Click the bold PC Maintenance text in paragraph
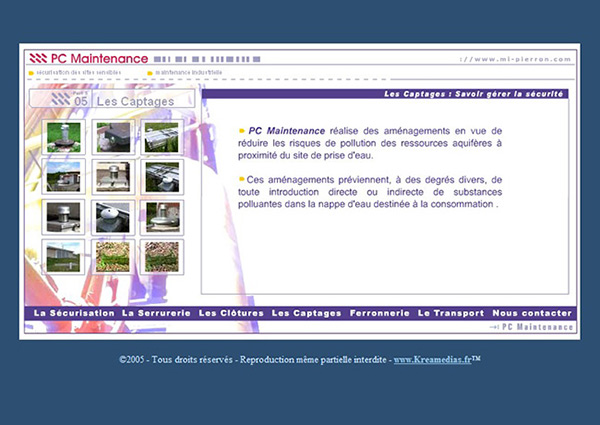 point(287,131)
